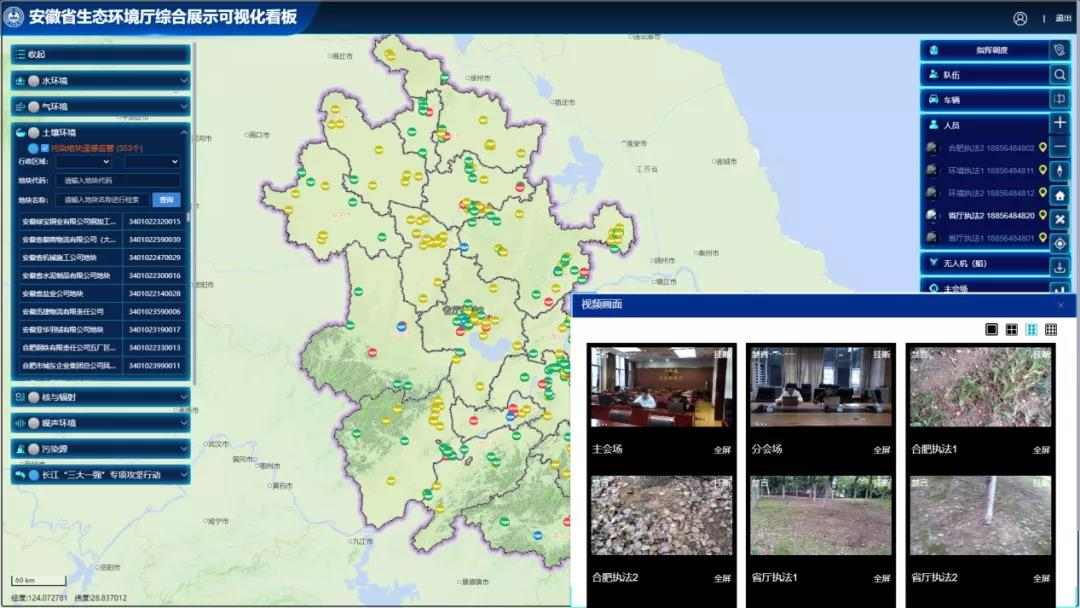Open the user account icon

point(1020,18)
